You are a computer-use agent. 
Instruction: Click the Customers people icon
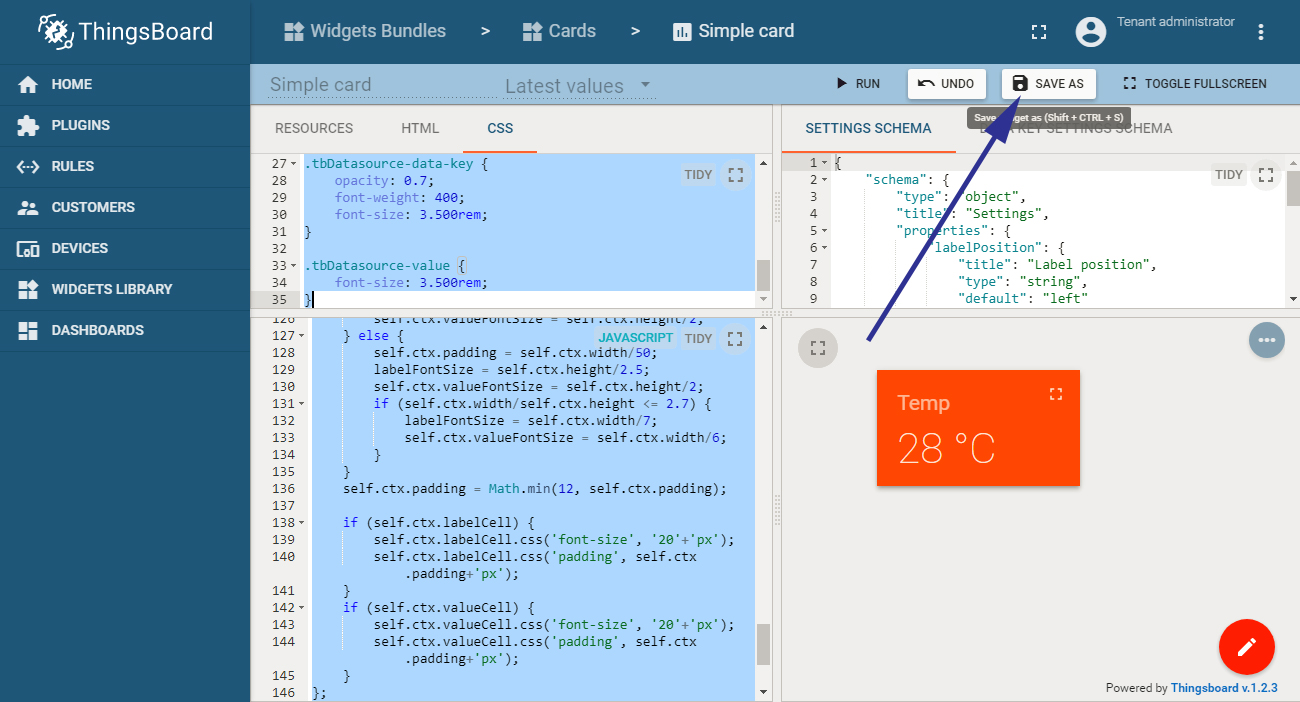tap(28, 208)
